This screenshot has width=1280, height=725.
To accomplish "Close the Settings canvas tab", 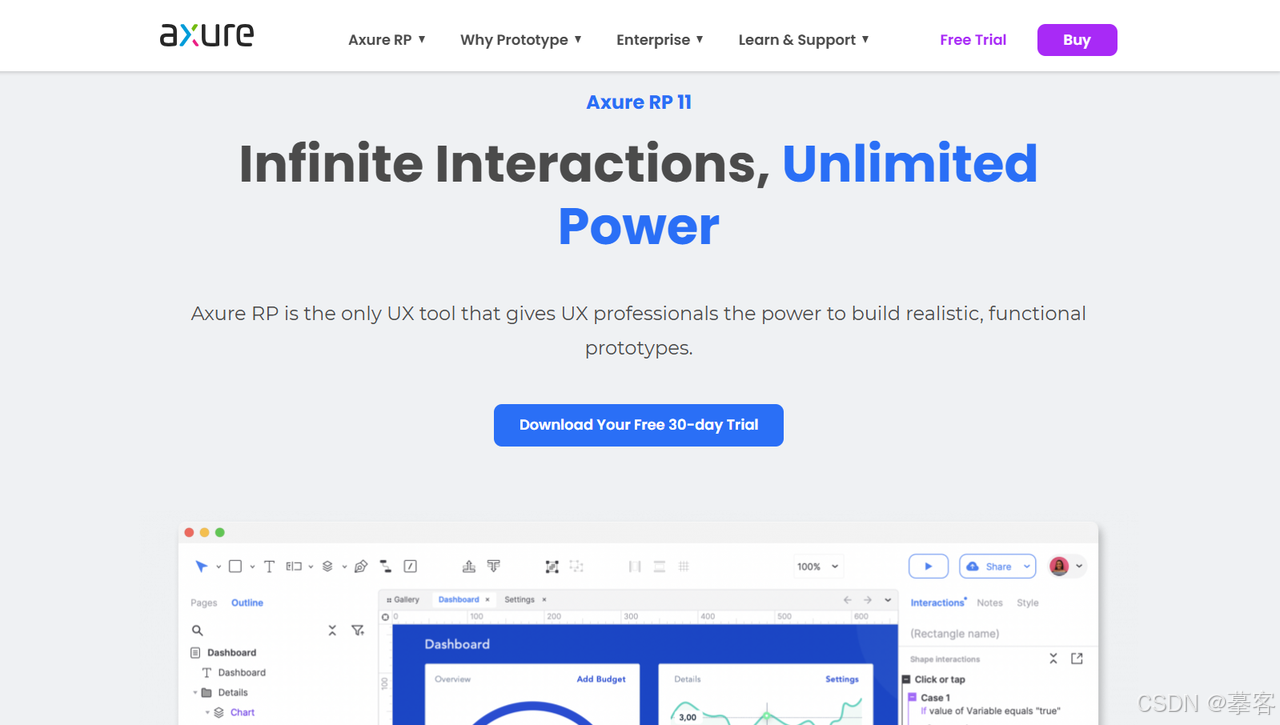I will (544, 600).
